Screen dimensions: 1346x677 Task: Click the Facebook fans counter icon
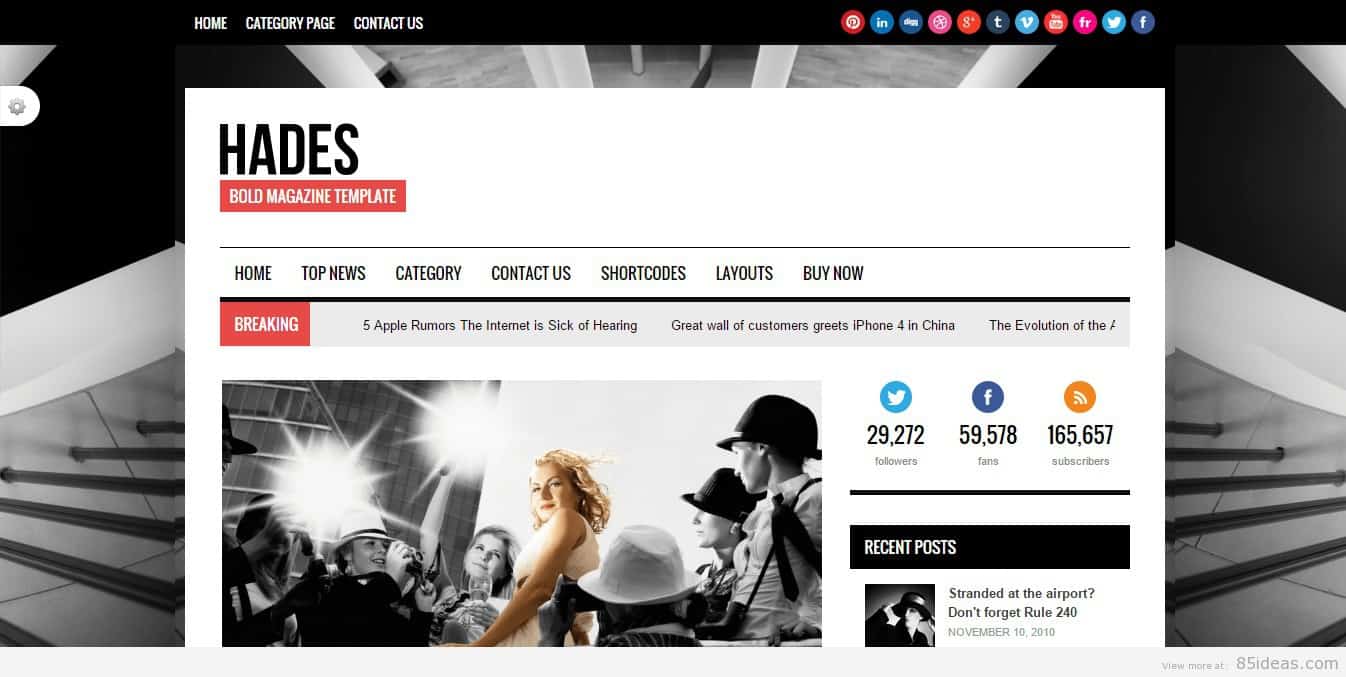[988, 397]
